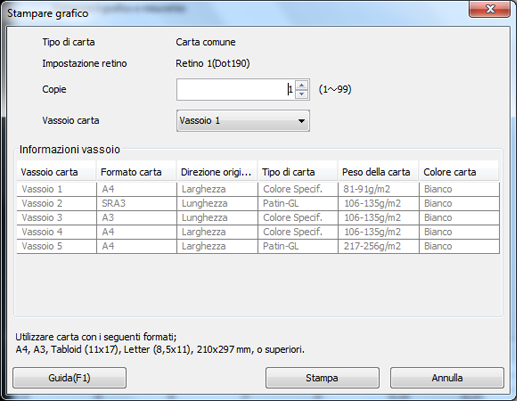Click the A3 format cell in Vassoio 3 row
This screenshot has width=517, height=401.
coord(137,218)
